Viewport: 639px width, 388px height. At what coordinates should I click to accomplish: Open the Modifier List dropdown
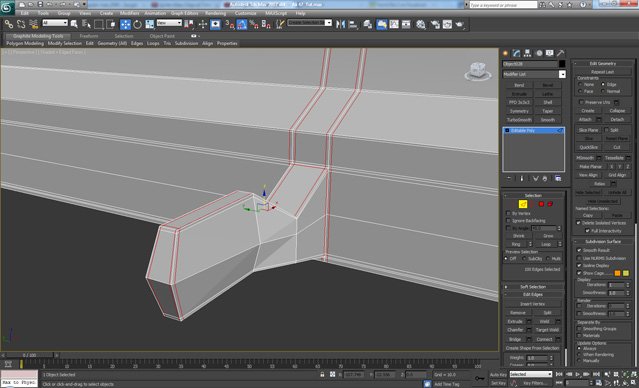coord(534,74)
